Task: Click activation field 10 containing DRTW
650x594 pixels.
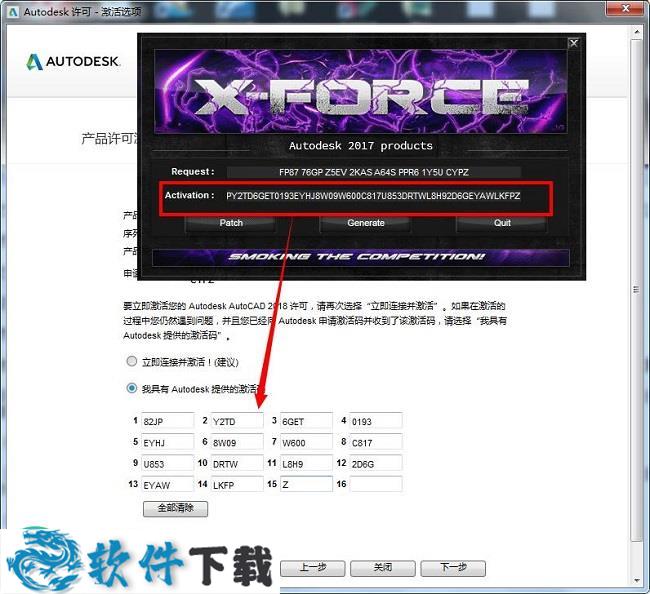Action: (x=237, y=463)
